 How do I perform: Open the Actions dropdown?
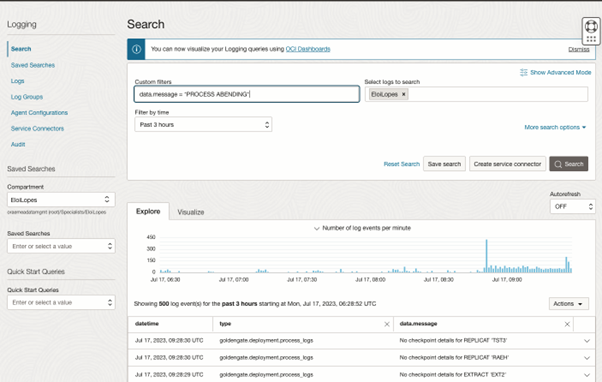coord(568,304)
